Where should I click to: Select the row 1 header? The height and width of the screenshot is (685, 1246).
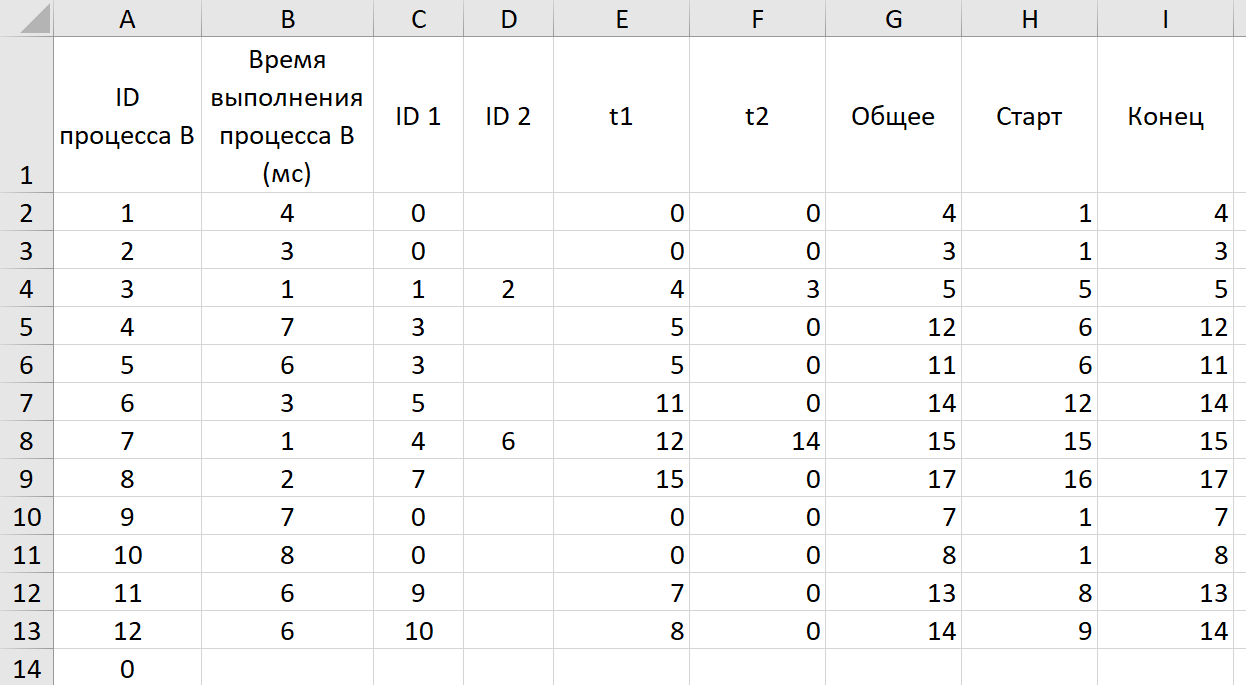[26, 115]
